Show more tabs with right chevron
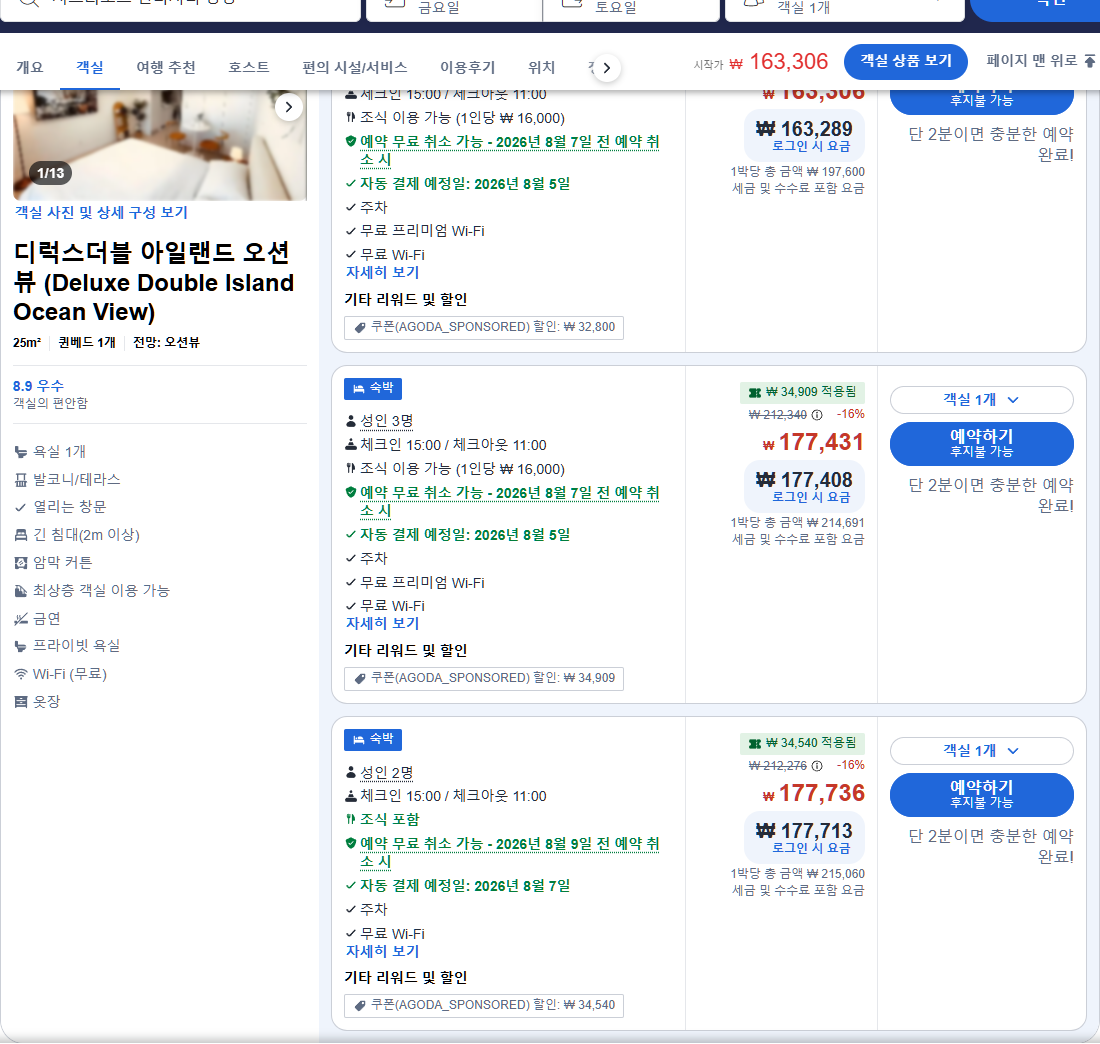Screen dimensions: 1100x1044 pyautogui.click(x=607, y=68)
